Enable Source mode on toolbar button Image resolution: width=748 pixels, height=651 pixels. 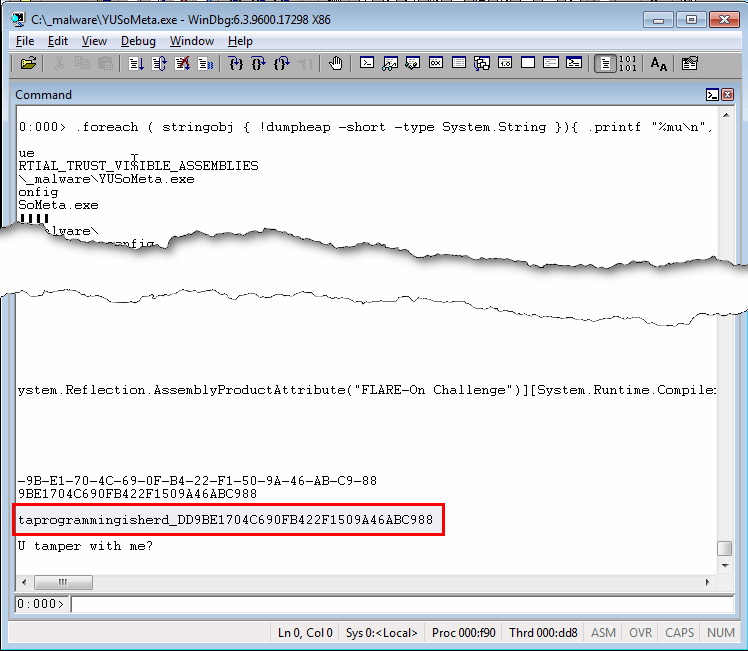coord(605,64)
